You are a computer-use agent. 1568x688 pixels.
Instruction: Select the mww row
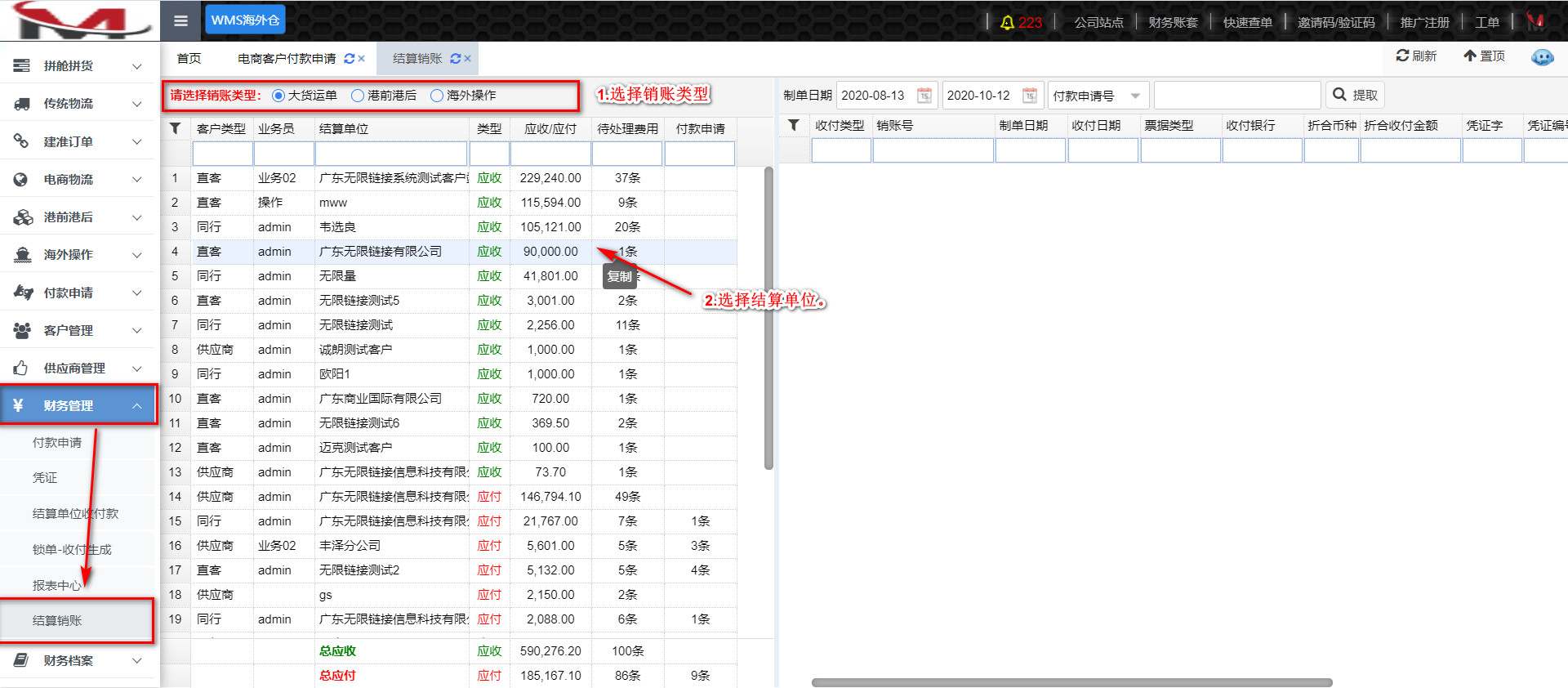[x=449, y=203]
